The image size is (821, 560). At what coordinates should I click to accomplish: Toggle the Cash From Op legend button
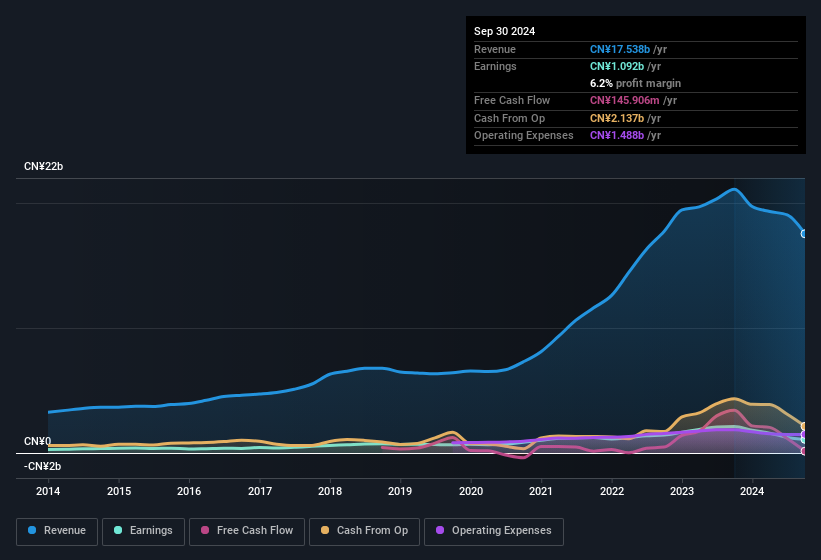[364, 531]
